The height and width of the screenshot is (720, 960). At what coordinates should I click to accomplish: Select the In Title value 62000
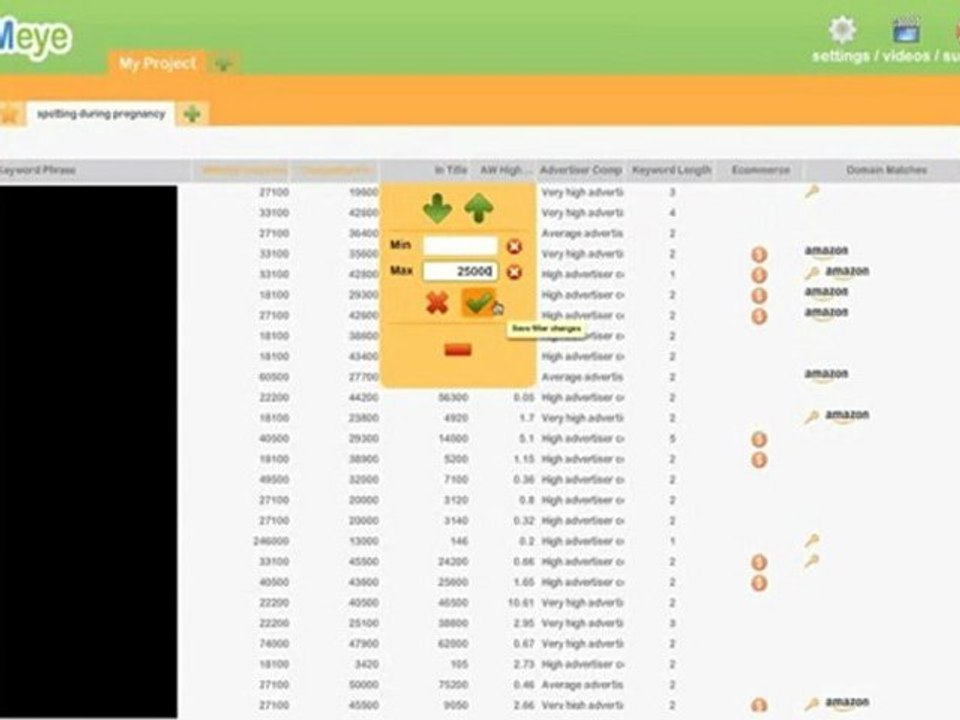click(x=453, y=643)
